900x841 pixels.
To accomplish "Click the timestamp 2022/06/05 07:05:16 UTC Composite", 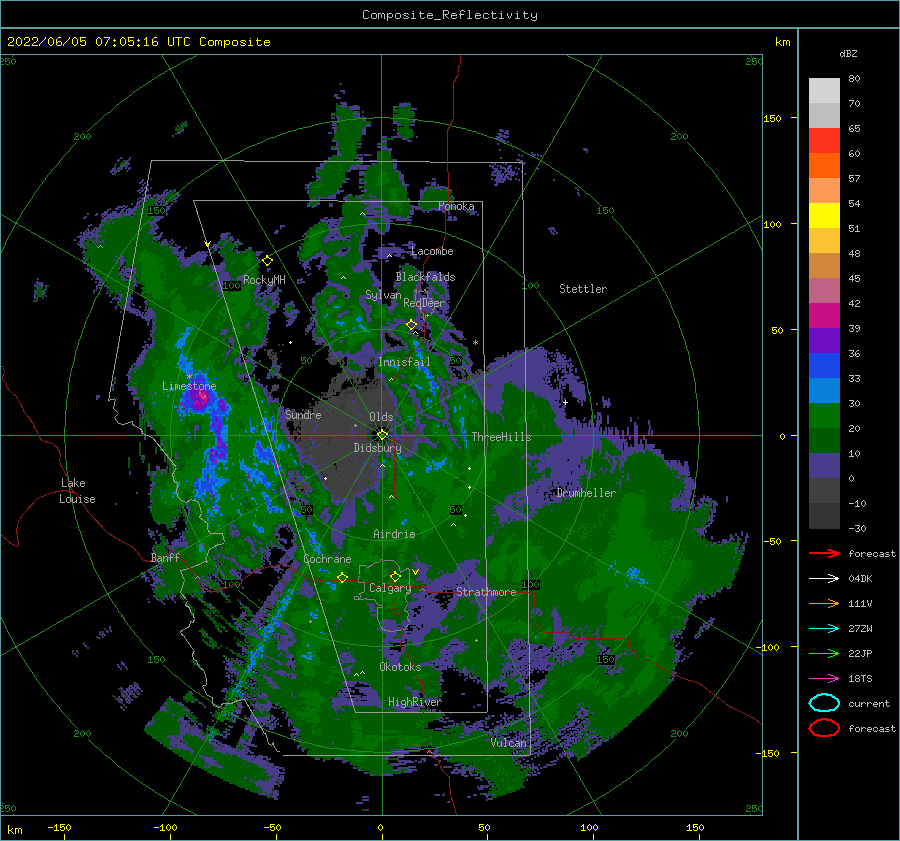I will pos(138,42).
